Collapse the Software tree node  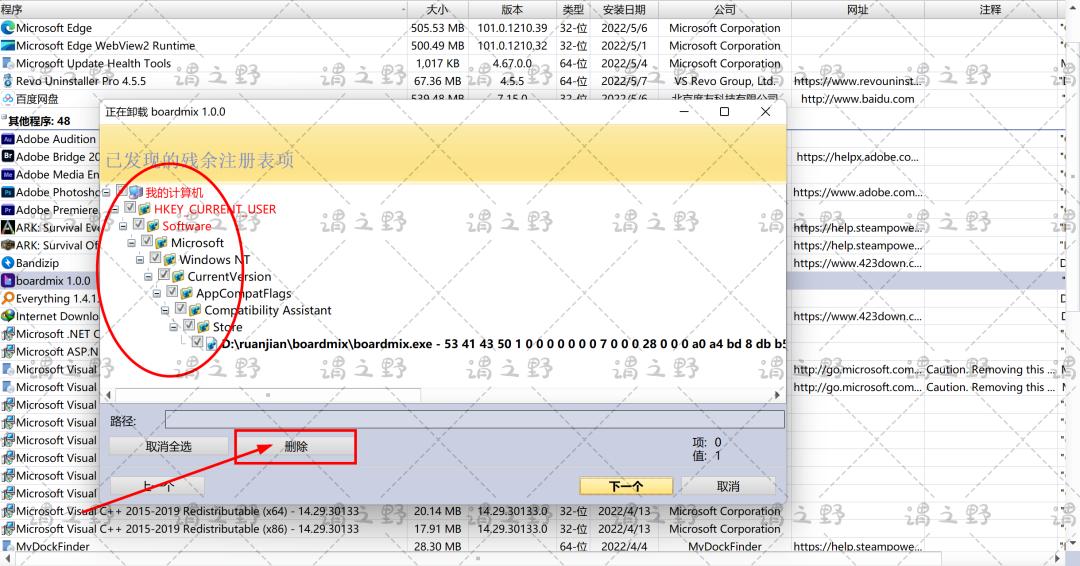tap(123, 226)
